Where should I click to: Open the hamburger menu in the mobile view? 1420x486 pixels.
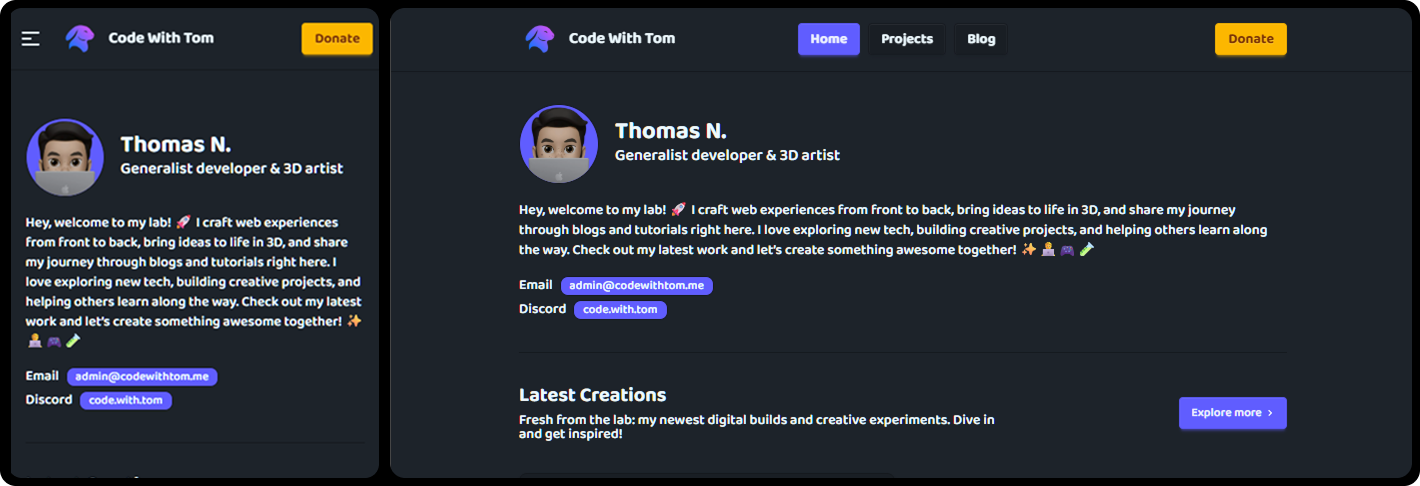point(31,39)
